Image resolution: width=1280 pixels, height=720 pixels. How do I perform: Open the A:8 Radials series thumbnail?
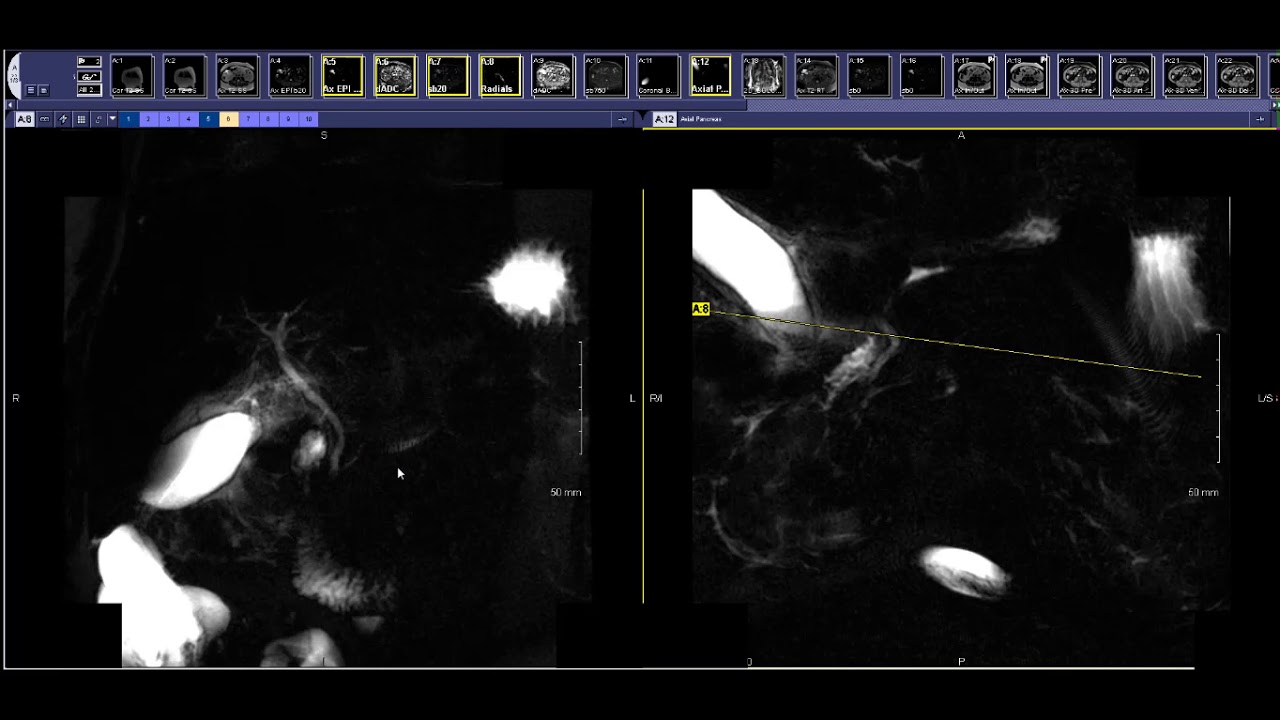pyautogui.click(x=500, y=76)
